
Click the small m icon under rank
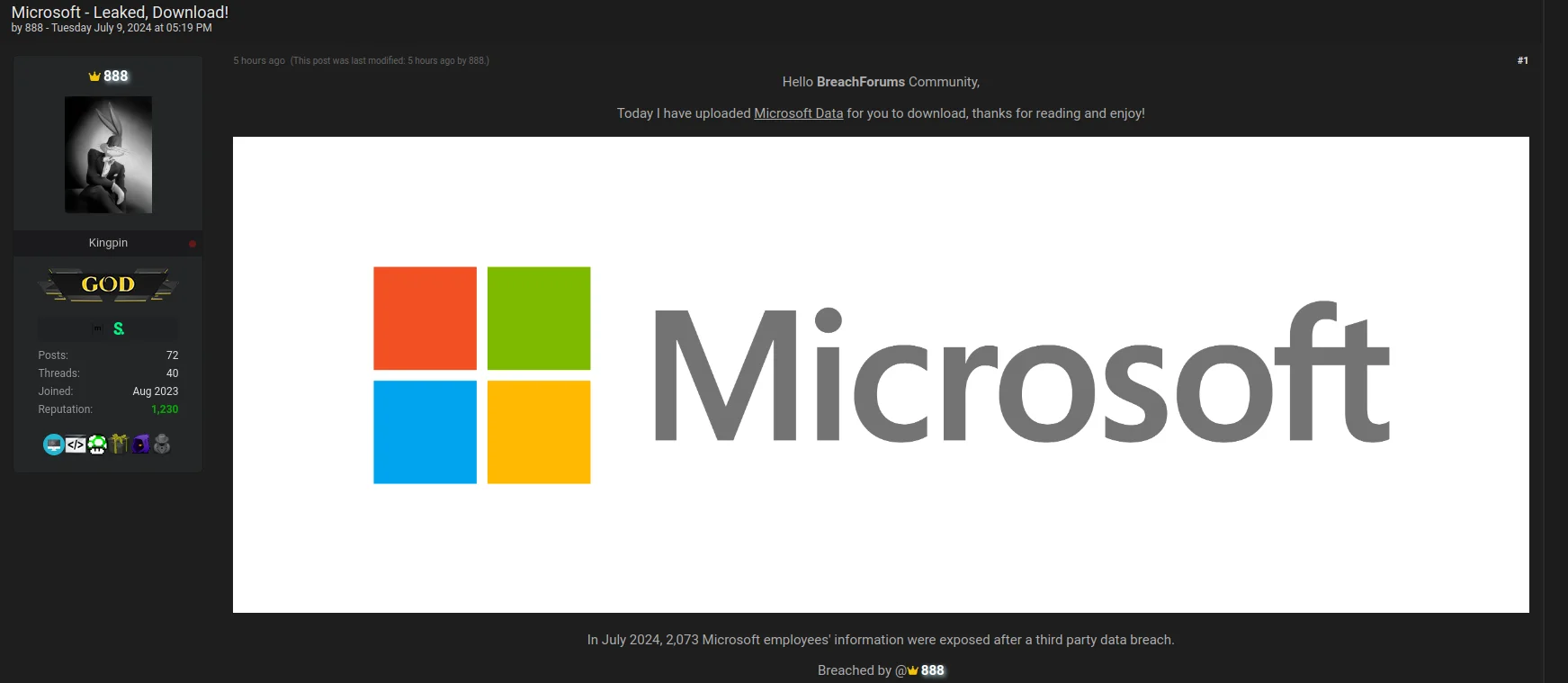click(97, 329)
